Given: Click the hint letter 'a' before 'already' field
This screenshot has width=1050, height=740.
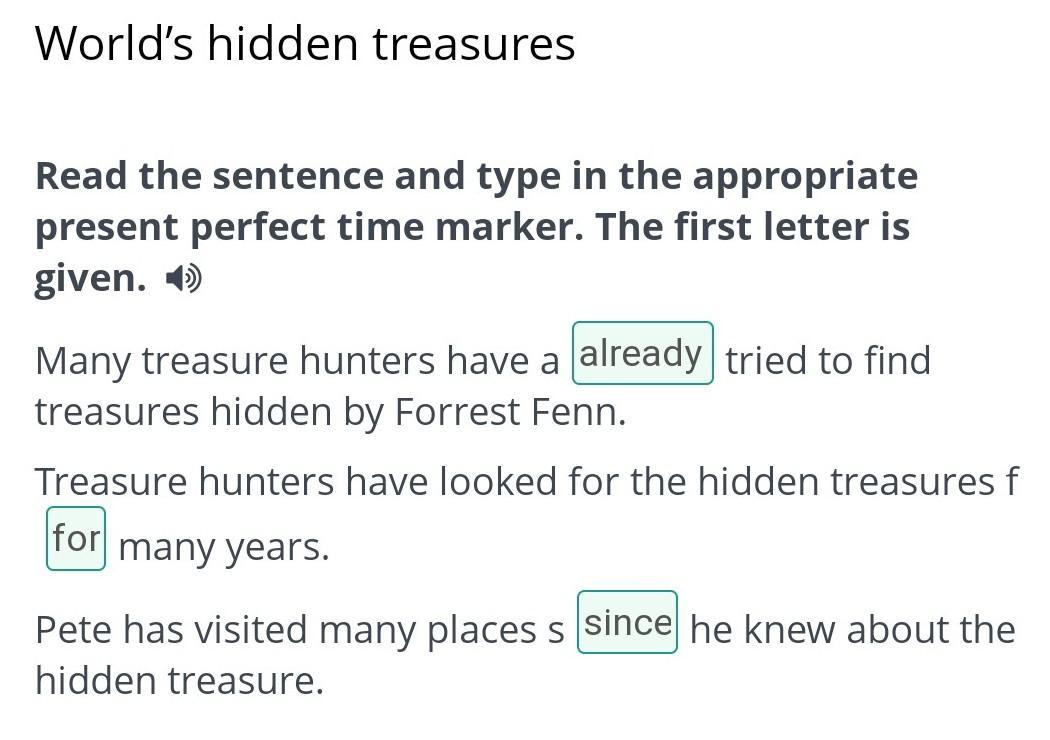Looking at the screenshot, I should click(550, 361).
